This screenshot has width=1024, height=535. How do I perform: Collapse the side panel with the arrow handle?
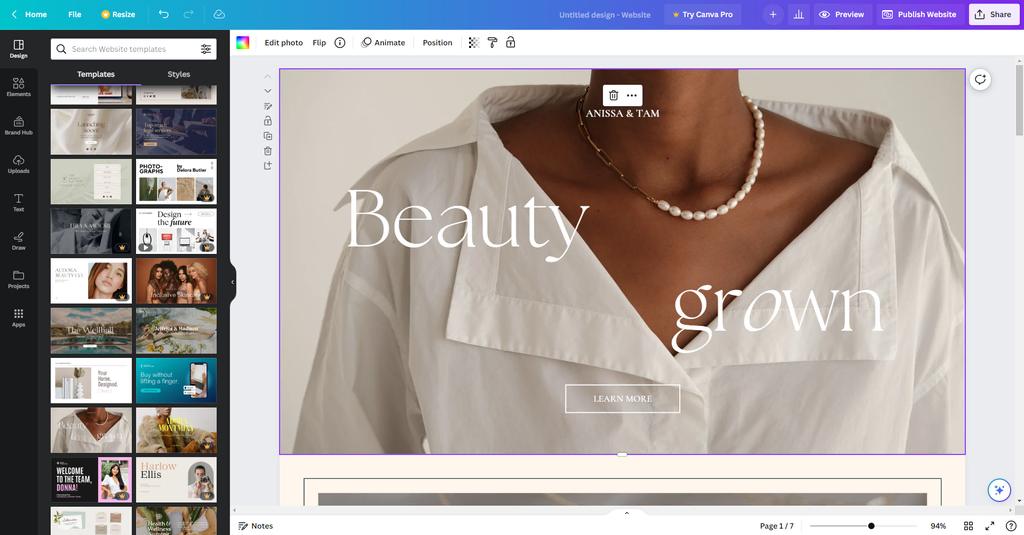click(x=232, y=282)
